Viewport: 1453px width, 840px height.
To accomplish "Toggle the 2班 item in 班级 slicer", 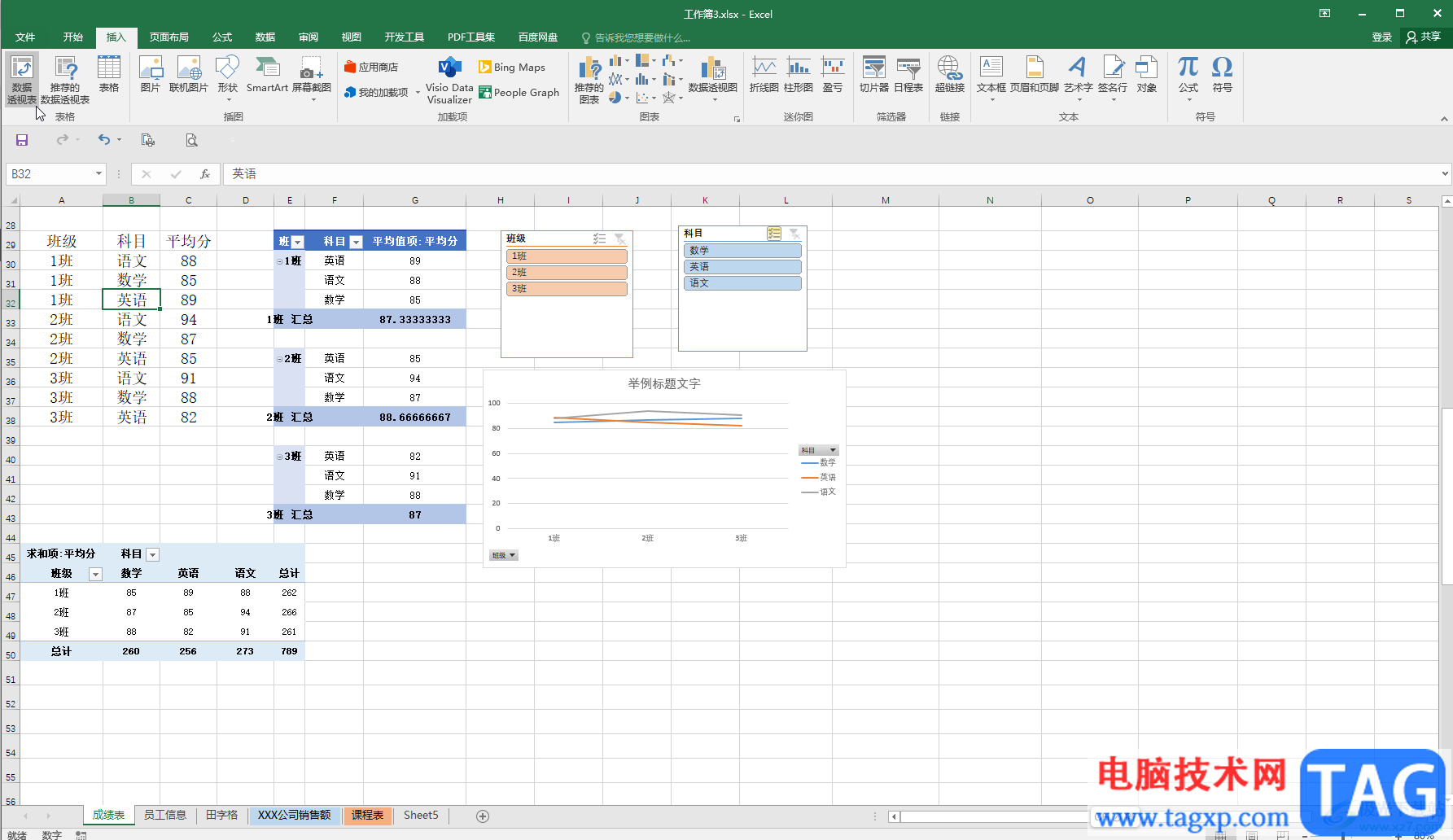I will coord(567,273).
